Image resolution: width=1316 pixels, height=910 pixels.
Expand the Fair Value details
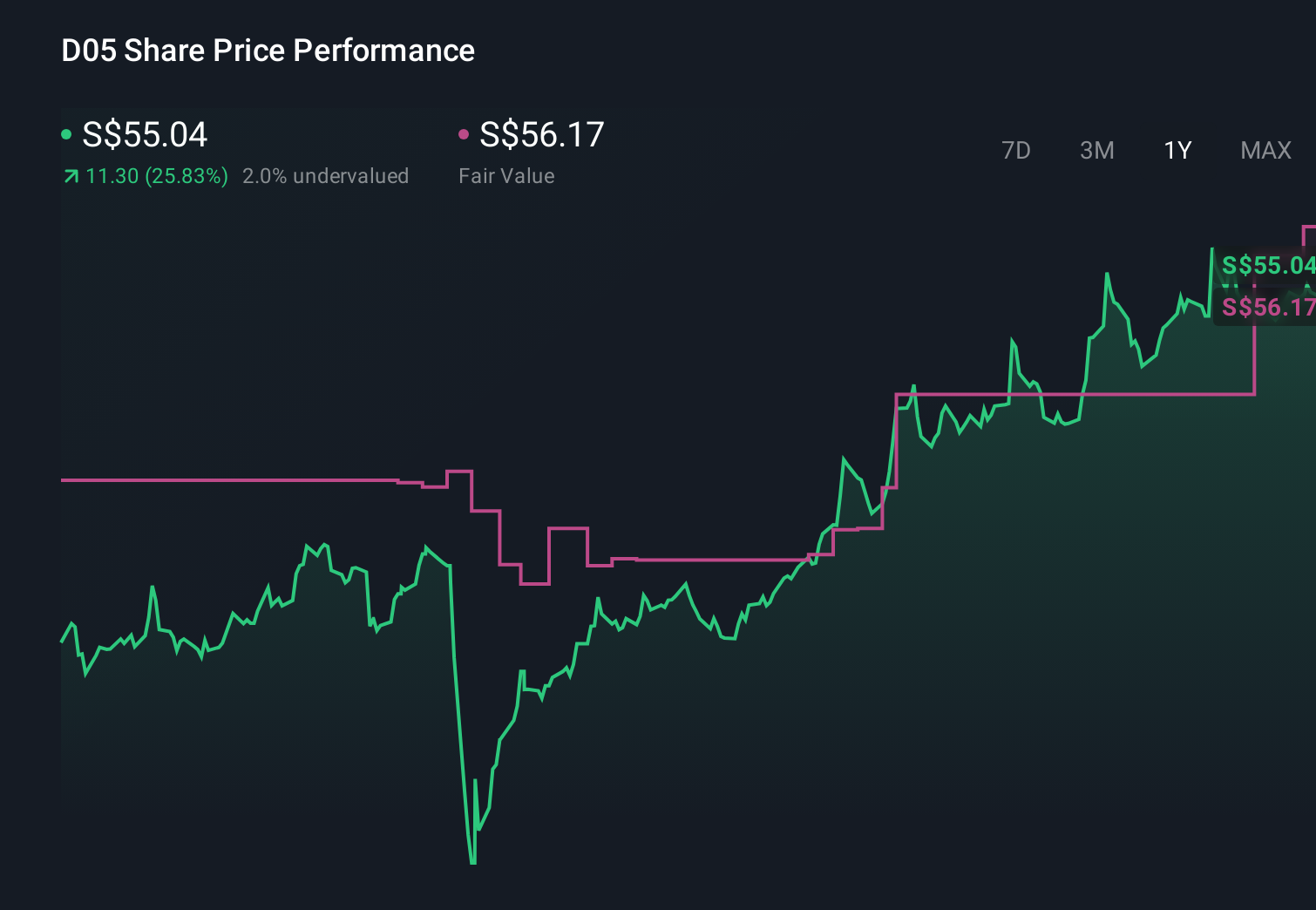(x=507, y=176)
